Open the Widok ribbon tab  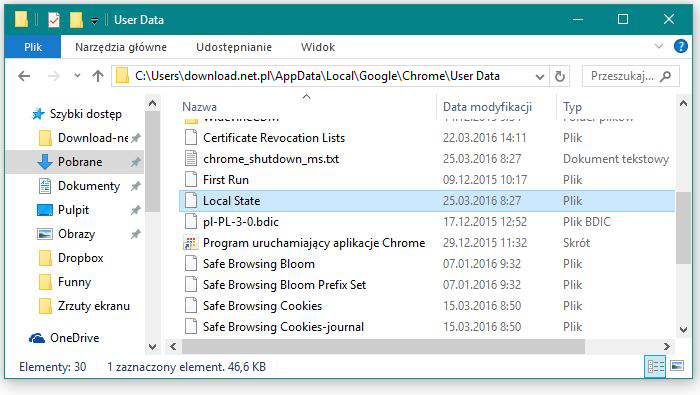317,47
